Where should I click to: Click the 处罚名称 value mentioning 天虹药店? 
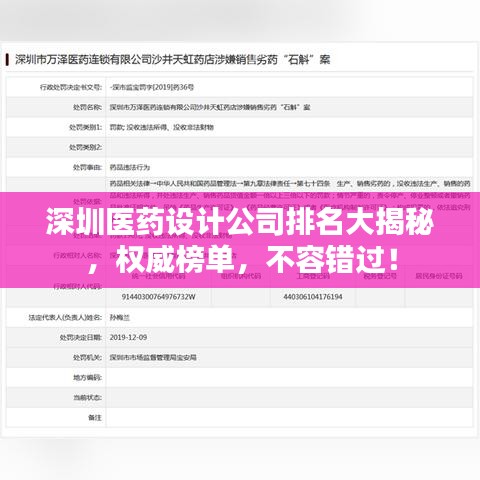[210, 107]
